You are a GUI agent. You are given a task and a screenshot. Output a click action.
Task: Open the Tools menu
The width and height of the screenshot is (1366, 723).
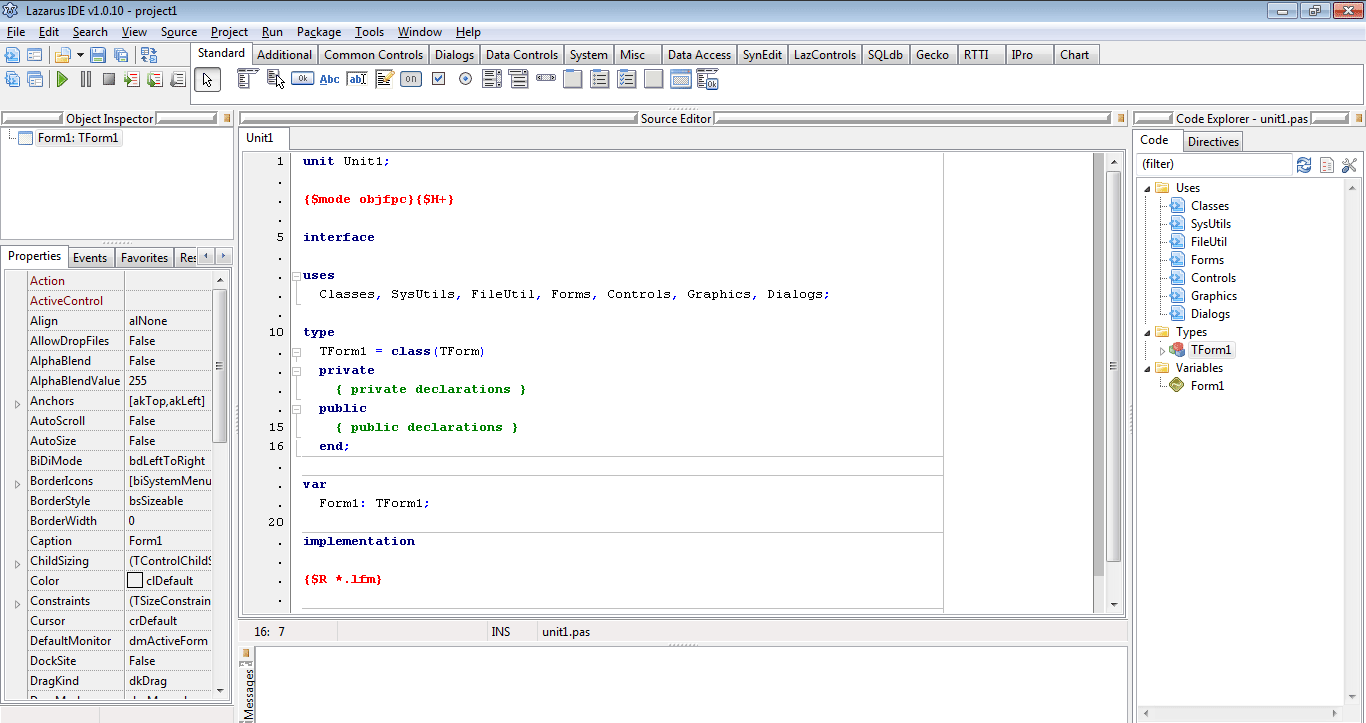369,32
